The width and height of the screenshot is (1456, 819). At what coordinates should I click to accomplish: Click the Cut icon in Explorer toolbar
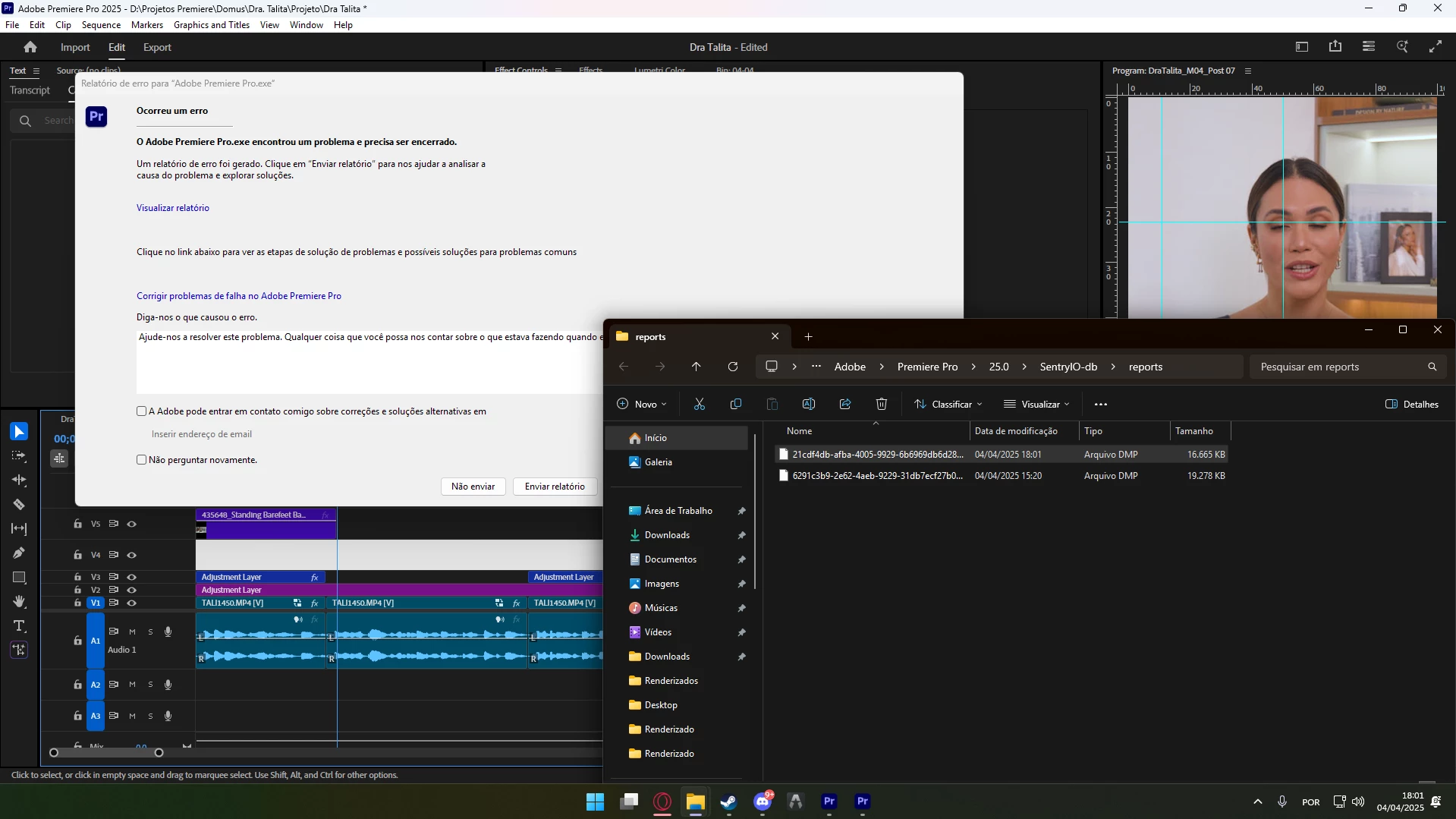point(700,405)
